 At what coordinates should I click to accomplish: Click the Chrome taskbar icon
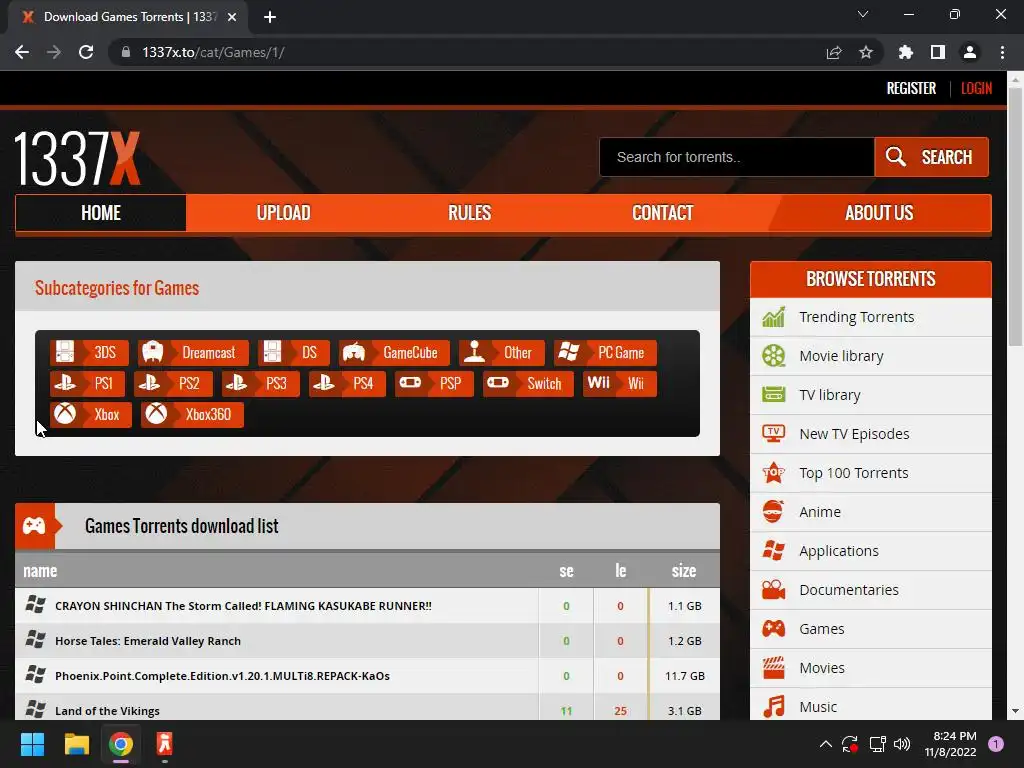tap(121, 744)
